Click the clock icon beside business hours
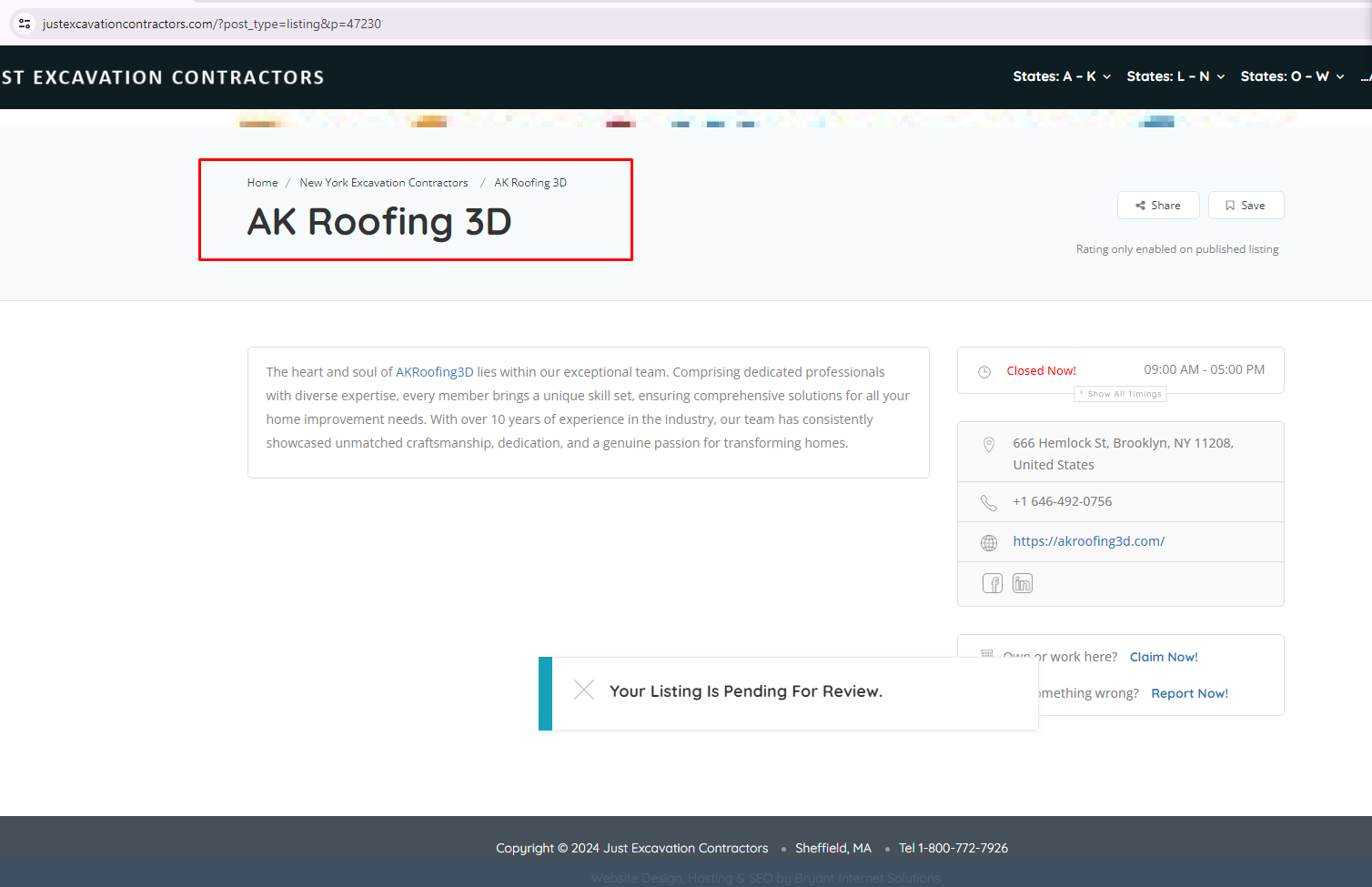This screenshot has width=1372, height=887. (x=984, y=371)
